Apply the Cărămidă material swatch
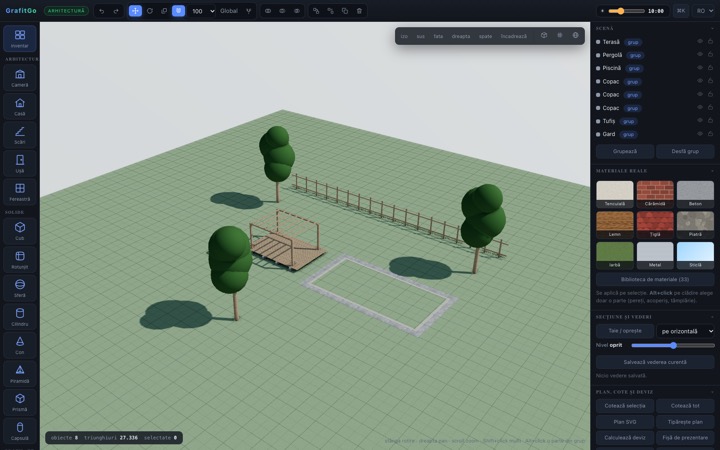Image resolution: width=720 pixels, height=450 pixels. point(655,194)
